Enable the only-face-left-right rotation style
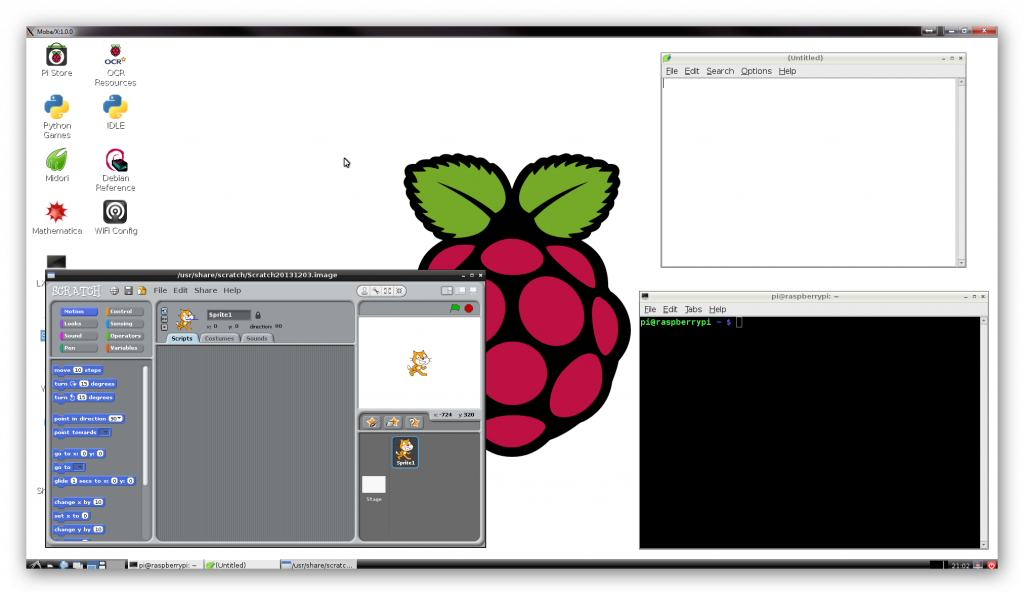The height and width of the screenshot is (595, 1024). tap(164, 318)
